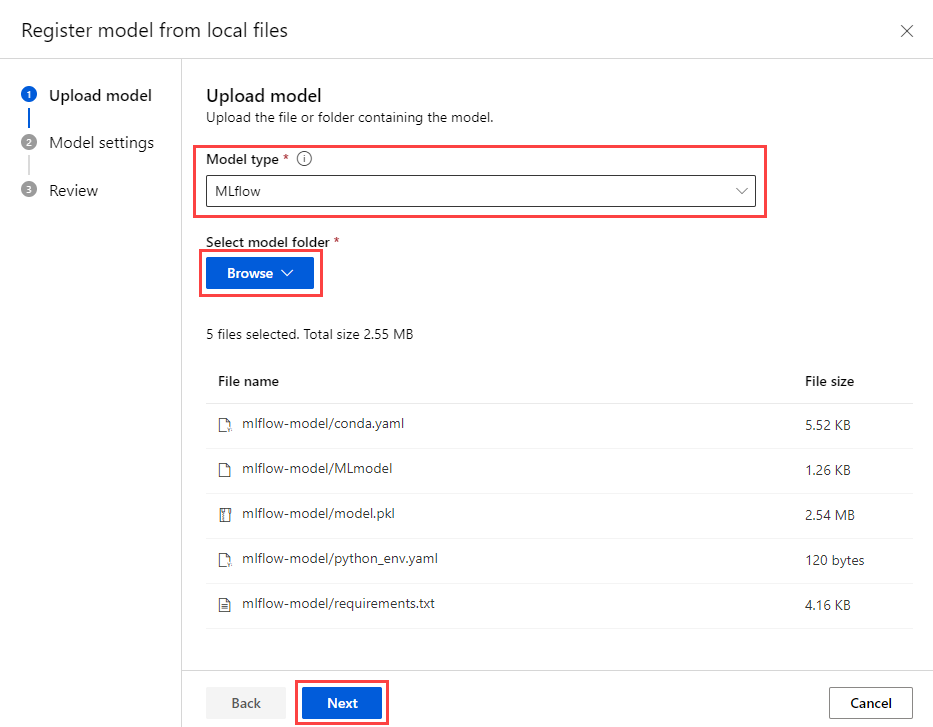Click the chevron on the MLflow combo box

743,190
